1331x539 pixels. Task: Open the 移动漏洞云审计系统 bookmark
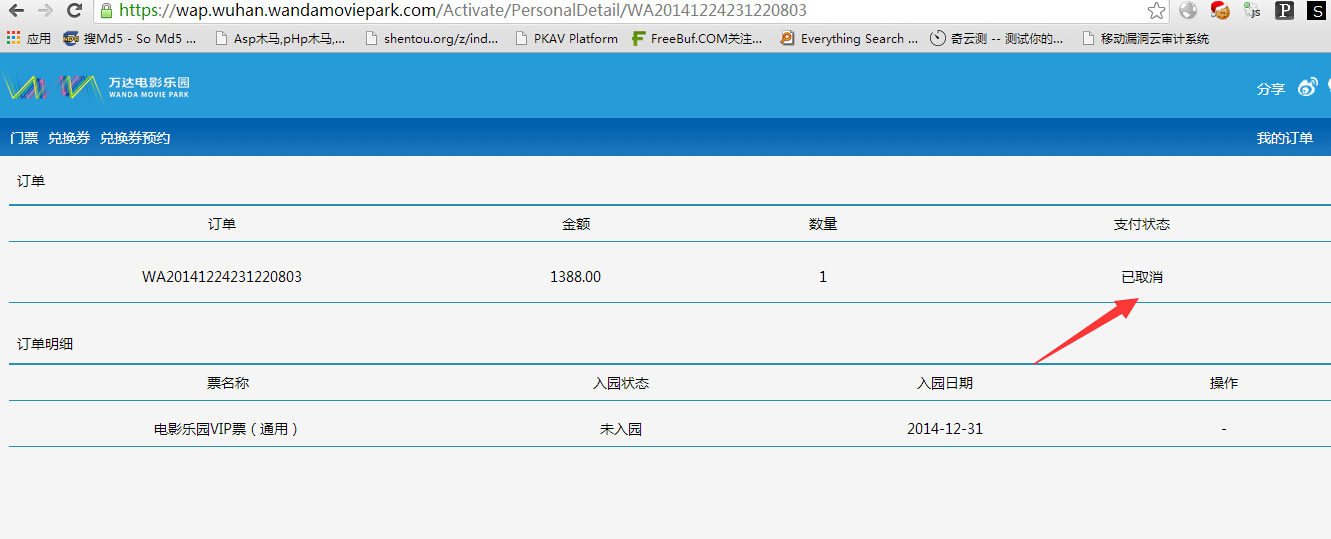tap(1144, 39)
